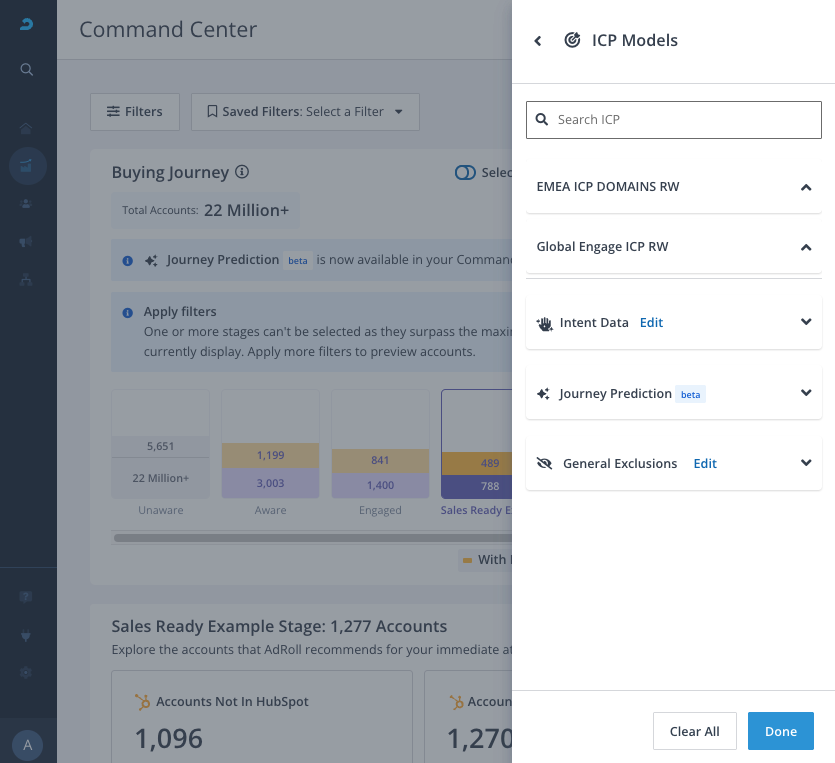This screenshot has width=835, height=763.
Task: Click the megaphone campaigns icon in sidebar
Action: coord(27,242)
